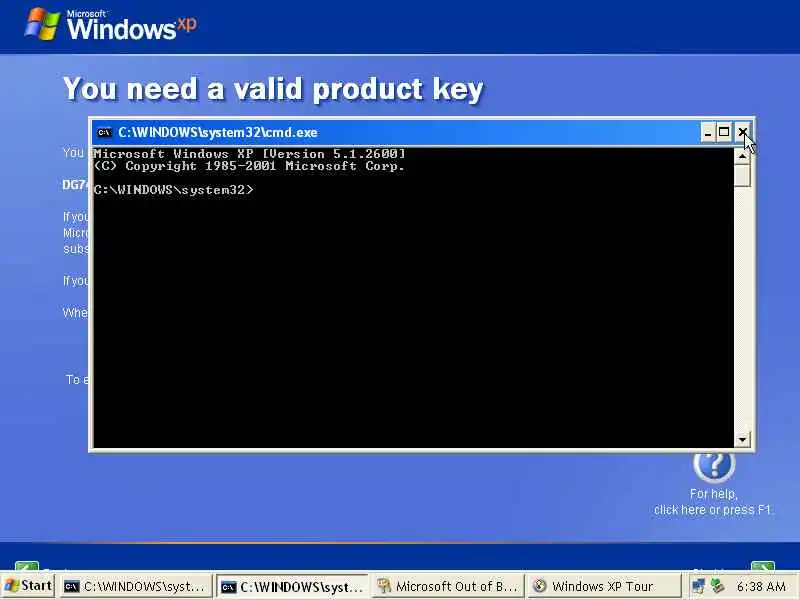The image size is (800, 600).
Task: Click the Microsoft Windows XP version line
Action: (249, 154)
